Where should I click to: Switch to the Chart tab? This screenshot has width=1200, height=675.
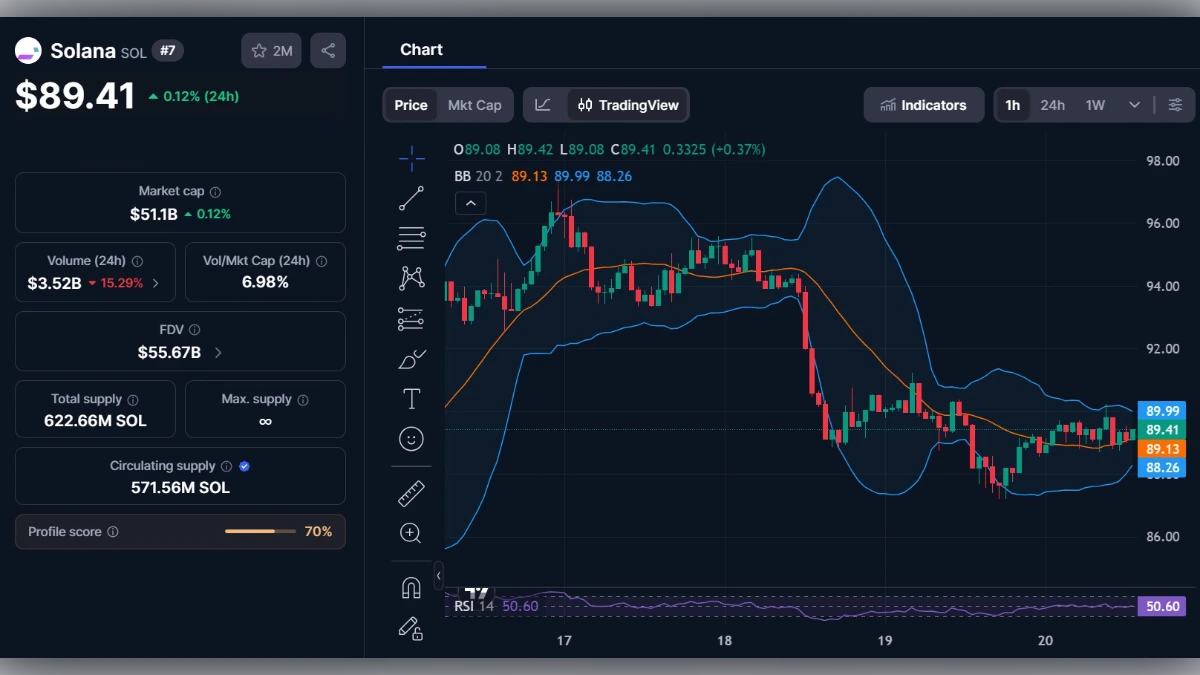click(x=421, y=49)
